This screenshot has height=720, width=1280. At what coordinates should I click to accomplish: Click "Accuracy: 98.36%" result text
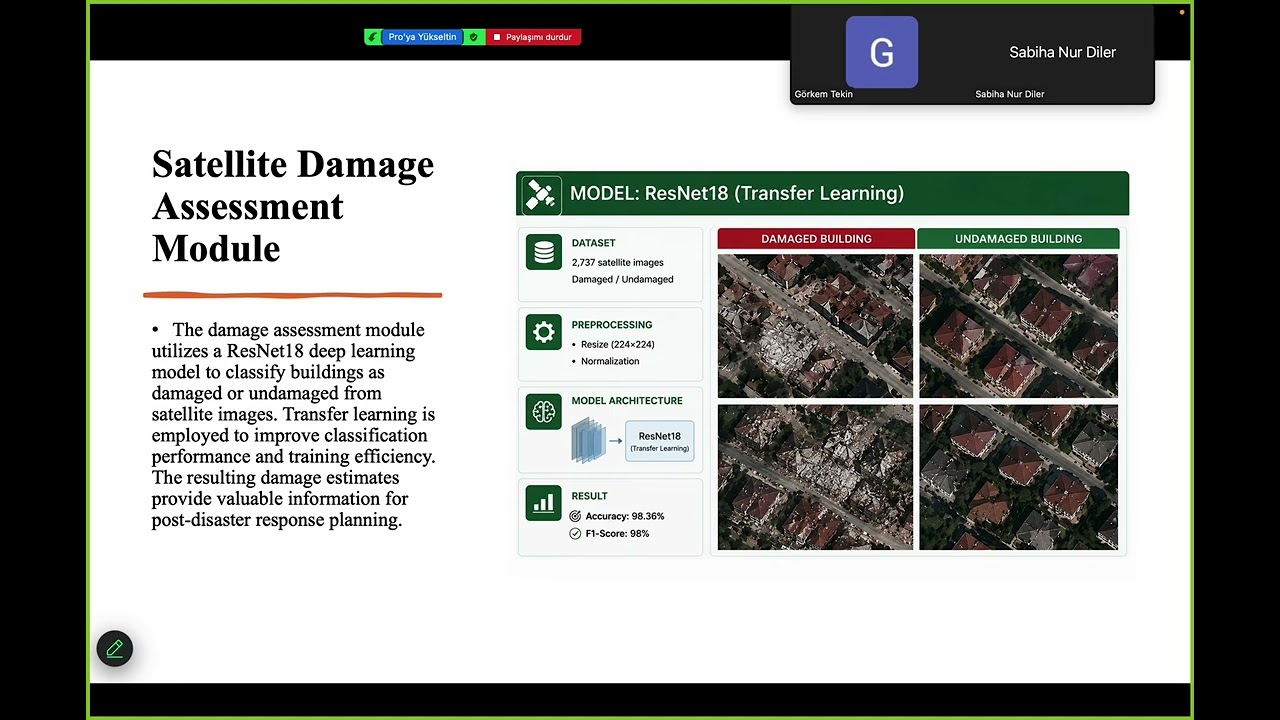pyautogui.click(x=625, y=516)
